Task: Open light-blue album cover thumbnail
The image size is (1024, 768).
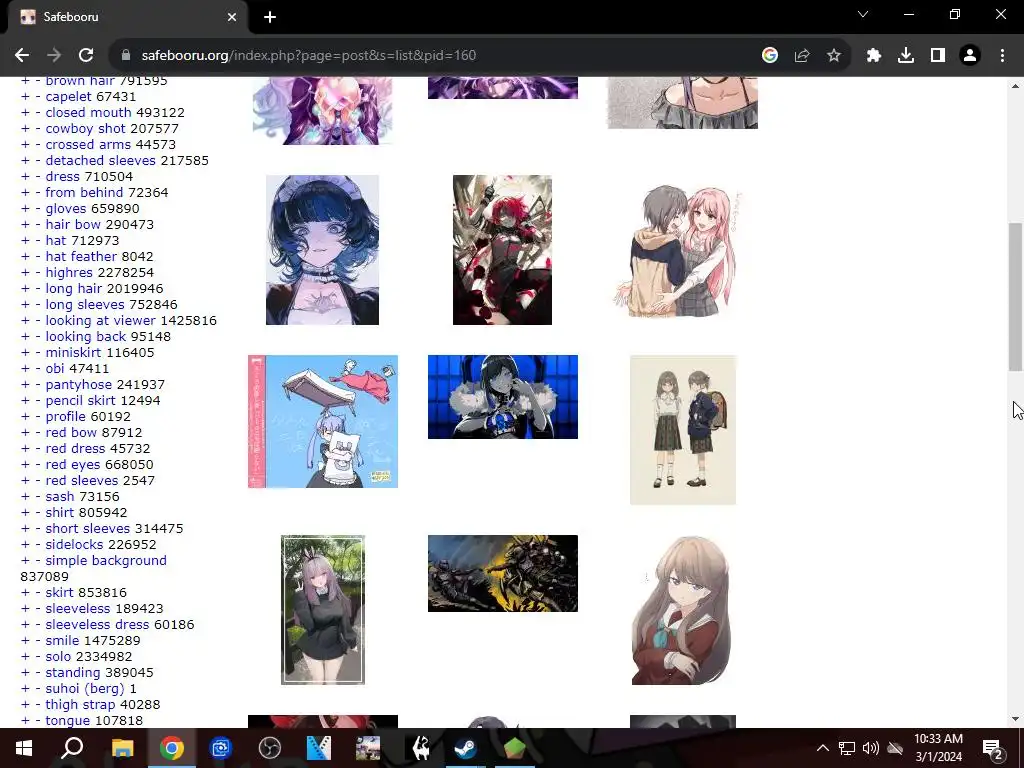Action: point(323,422)
